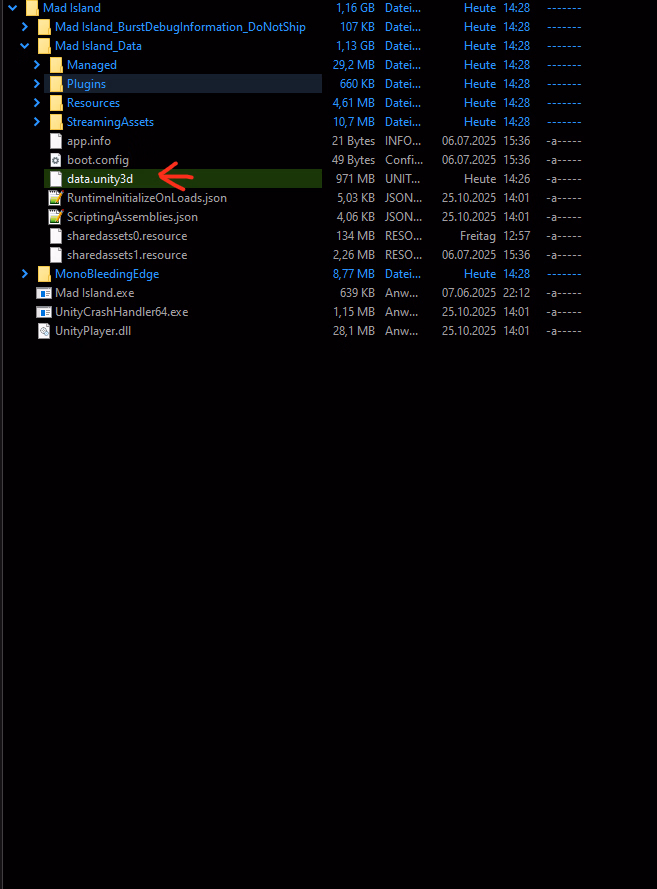
Task: Select the sharedassets1.resource file
Action: tap(126, 255)
